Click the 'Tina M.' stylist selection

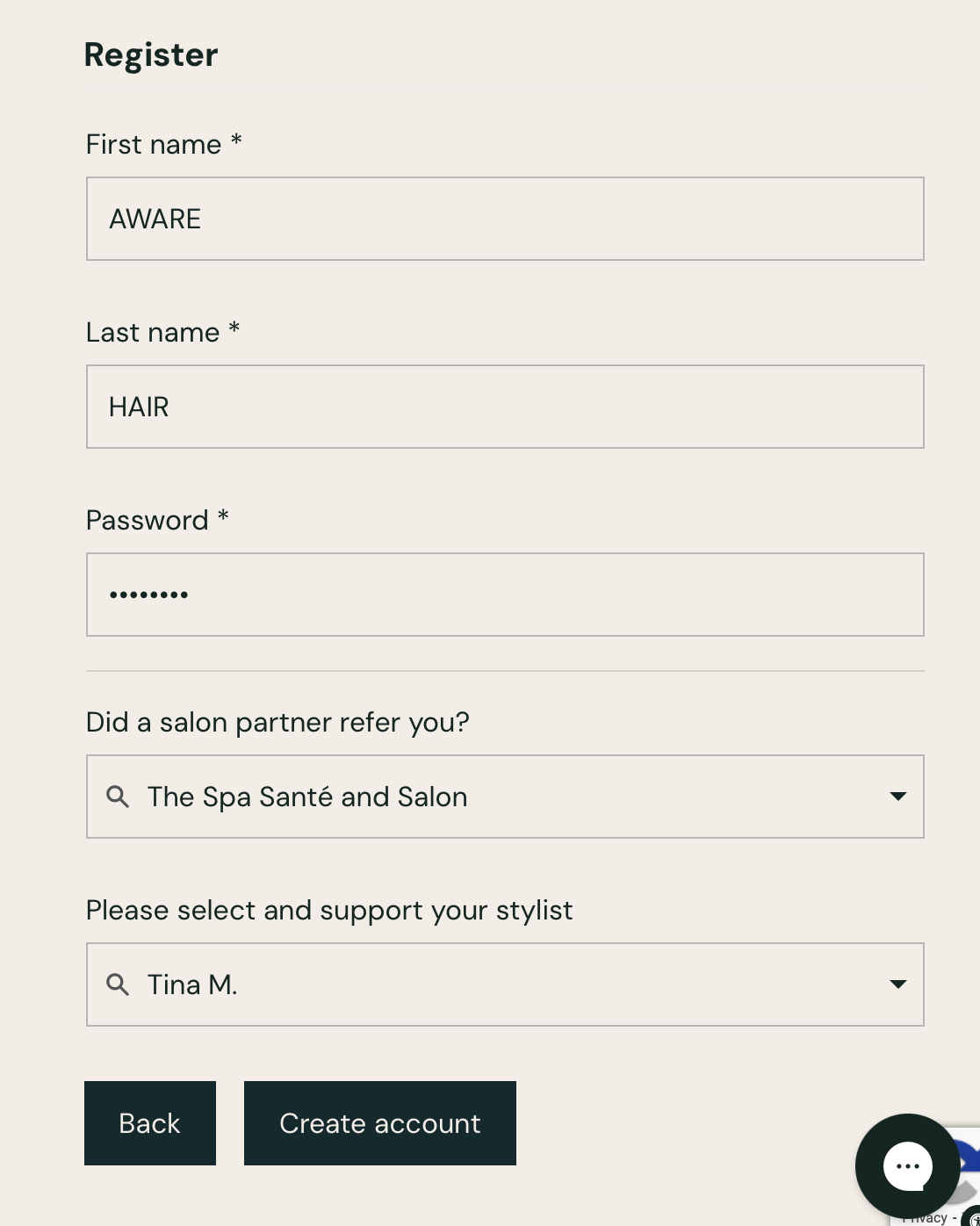tap(192, 984)
